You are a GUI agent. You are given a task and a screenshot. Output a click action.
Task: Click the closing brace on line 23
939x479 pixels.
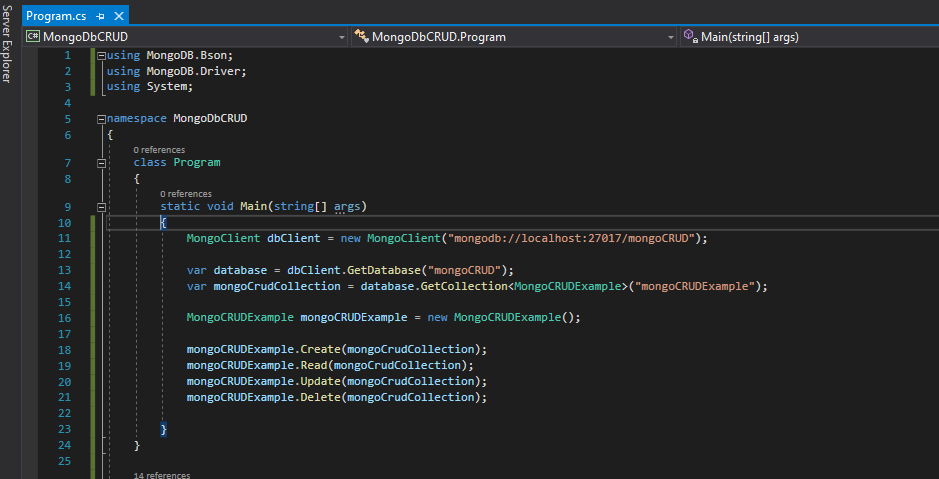pyautogui.click(x=163, y=429)
